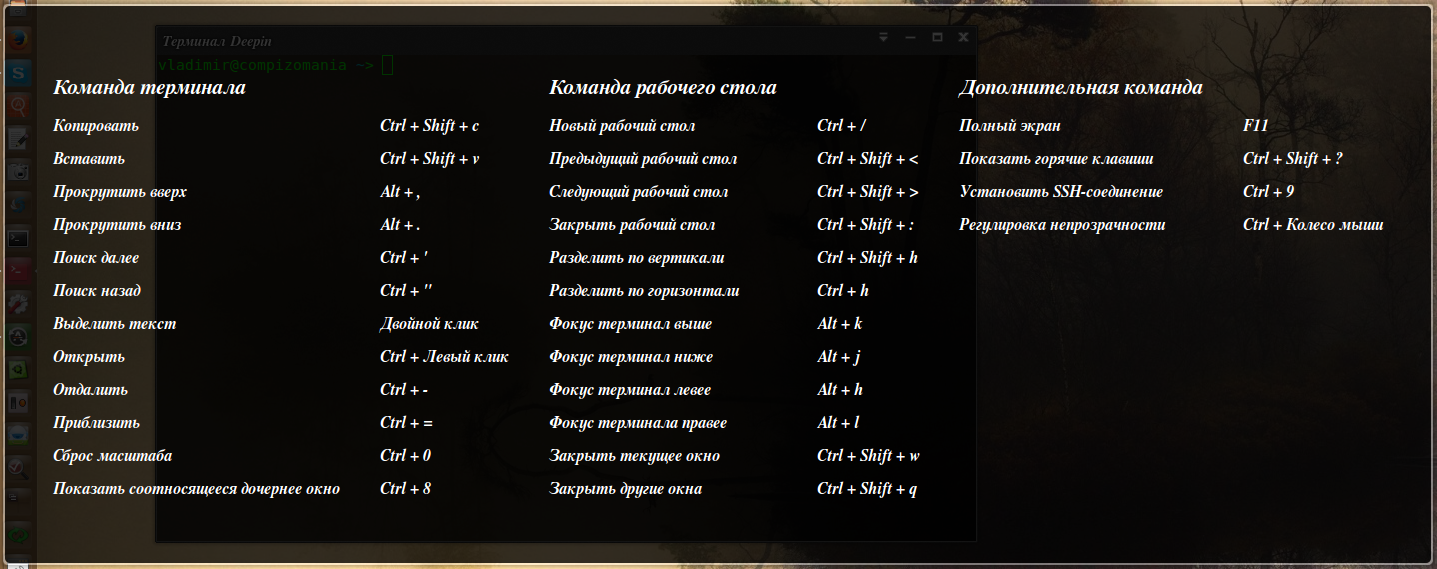Click the 'Фокус терминала правее' entry
This screenshot has width=1437, height=569.
[x=638, y=423]
